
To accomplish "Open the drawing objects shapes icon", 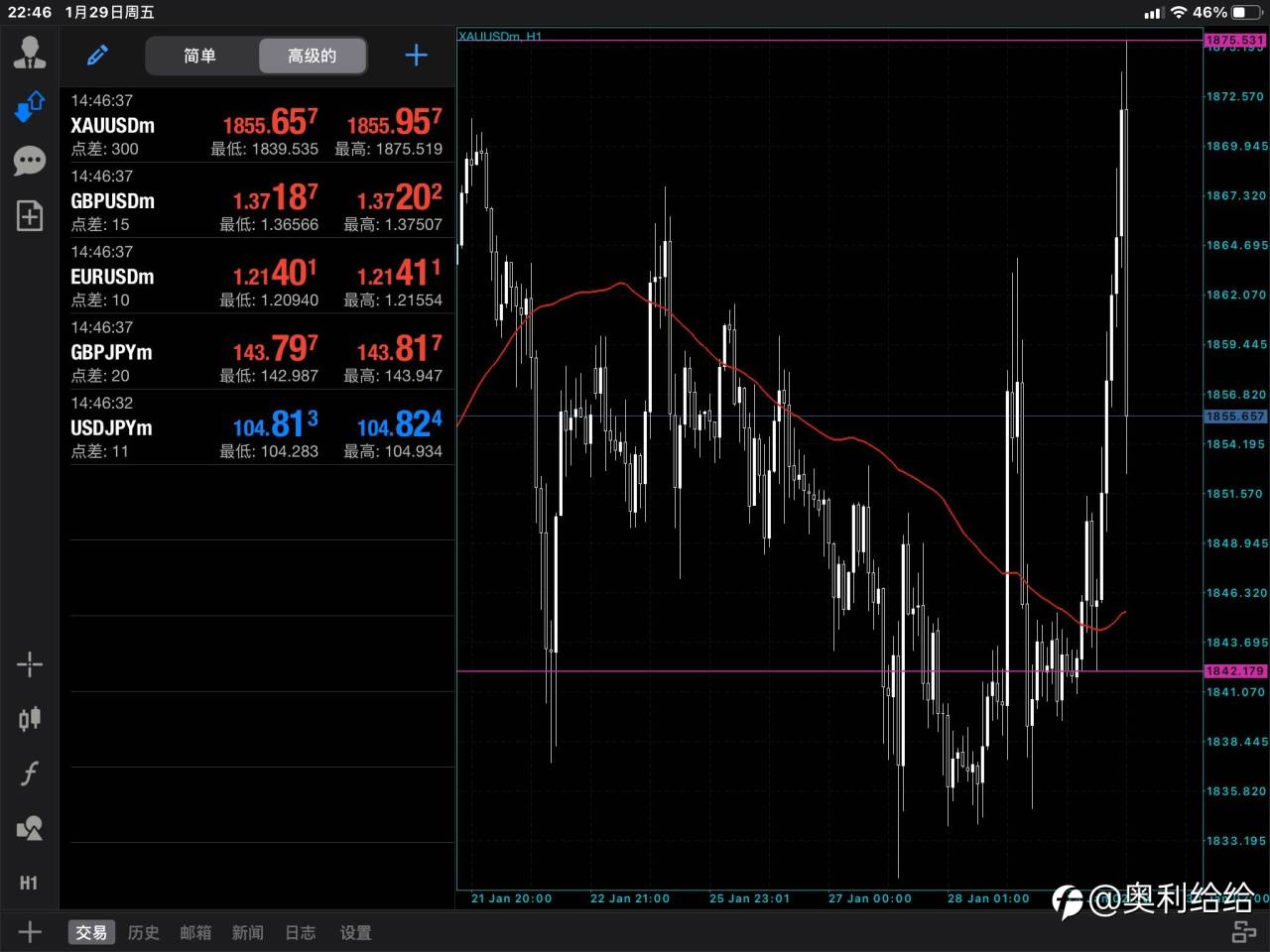I will (30, 828).
